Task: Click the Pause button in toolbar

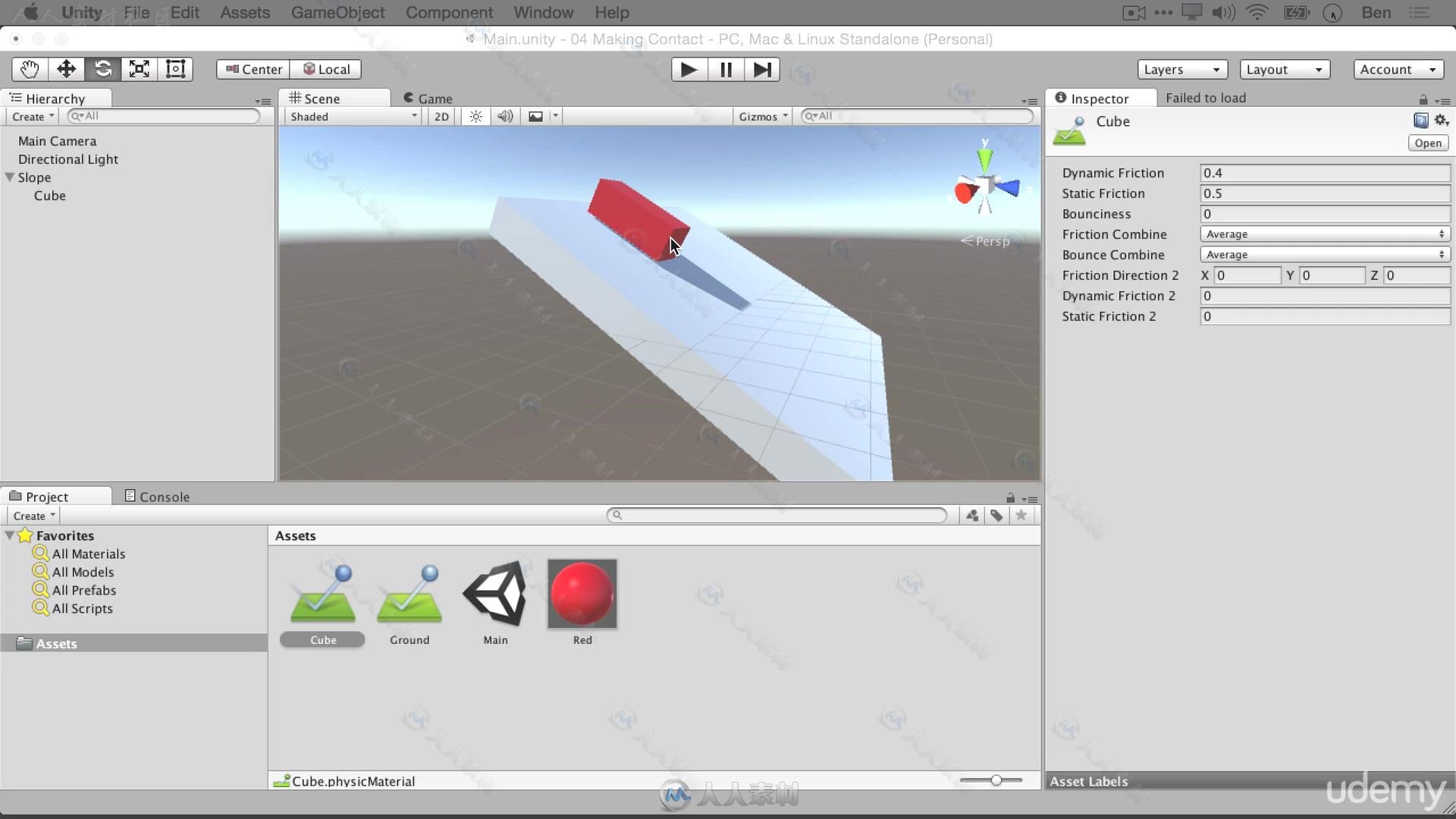Action: tap(725, 69)
